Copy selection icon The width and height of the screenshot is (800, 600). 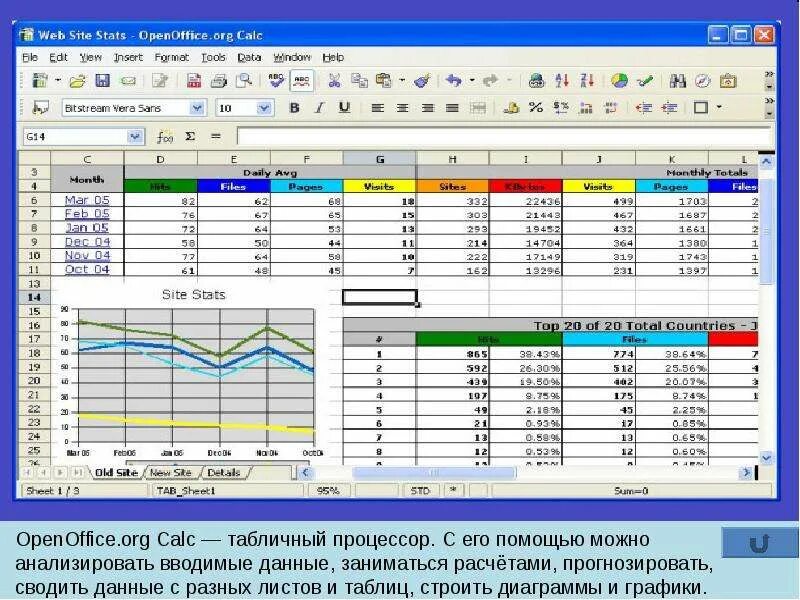coord(360,81)
